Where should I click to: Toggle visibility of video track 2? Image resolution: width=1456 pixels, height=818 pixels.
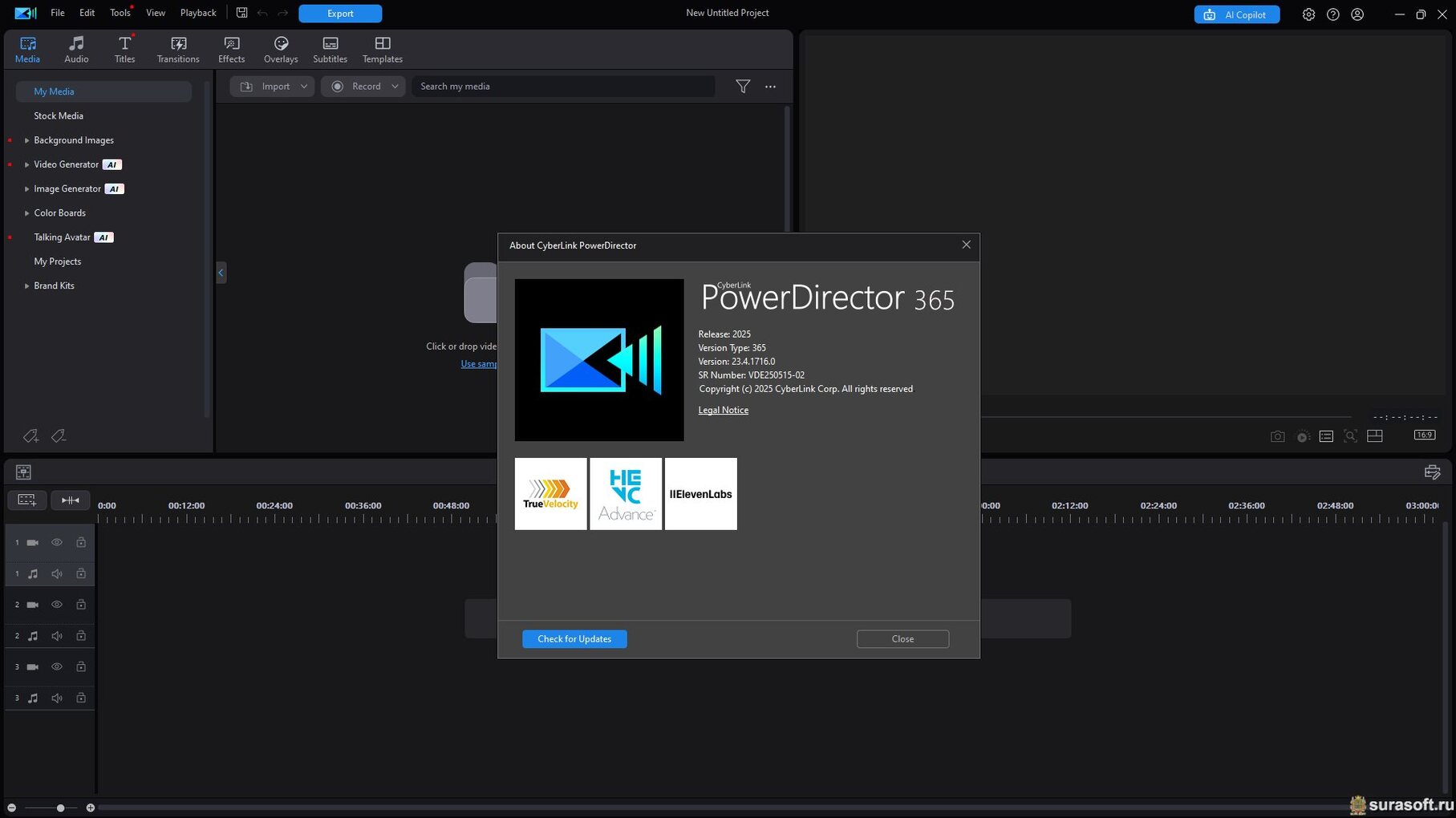pyautogui.click(x=57, y=605)
